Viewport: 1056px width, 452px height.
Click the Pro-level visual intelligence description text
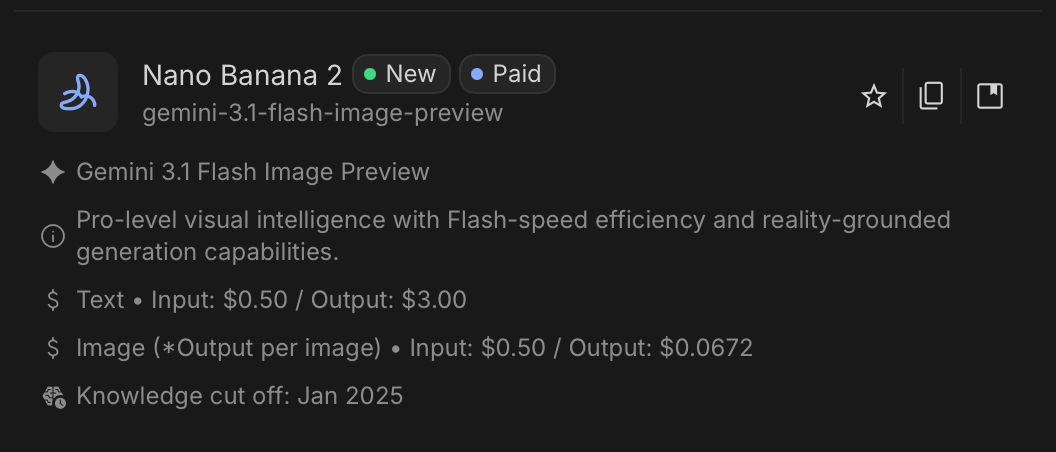point(513,235)
